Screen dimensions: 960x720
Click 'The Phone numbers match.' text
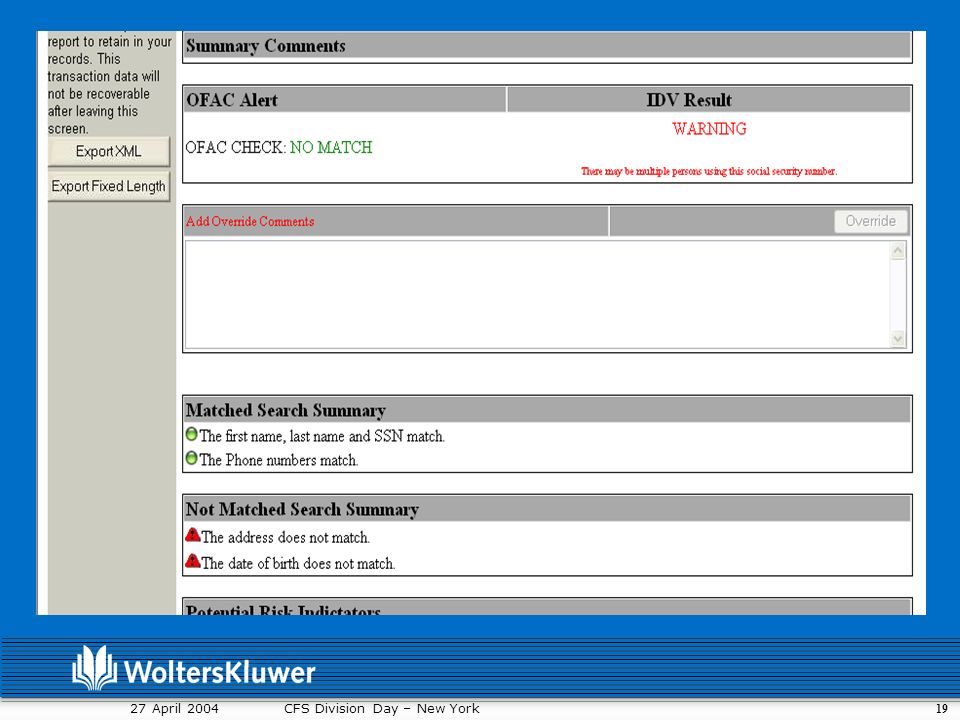coord(279,460)
